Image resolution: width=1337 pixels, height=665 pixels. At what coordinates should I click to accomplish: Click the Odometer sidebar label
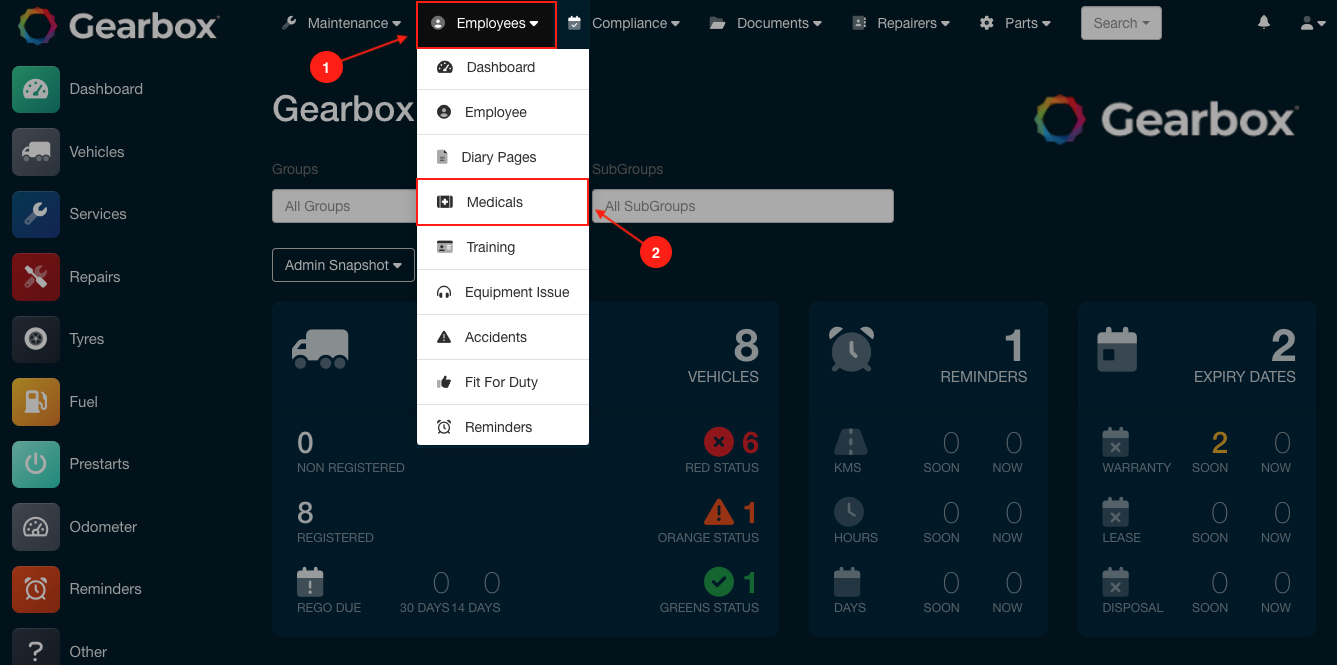click(x=103, y=527)
